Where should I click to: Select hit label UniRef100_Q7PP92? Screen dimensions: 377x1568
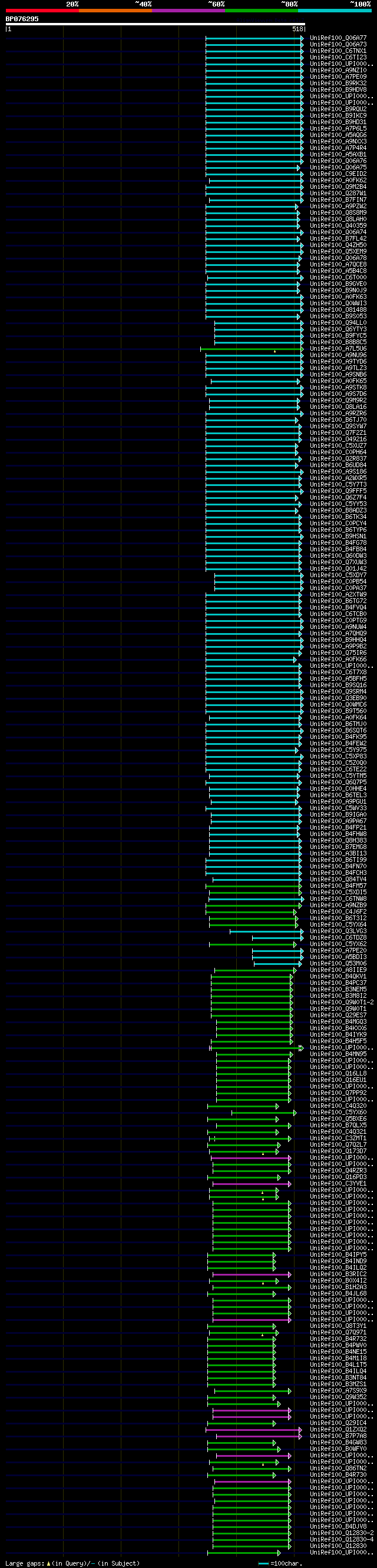tap(338, 1093)
